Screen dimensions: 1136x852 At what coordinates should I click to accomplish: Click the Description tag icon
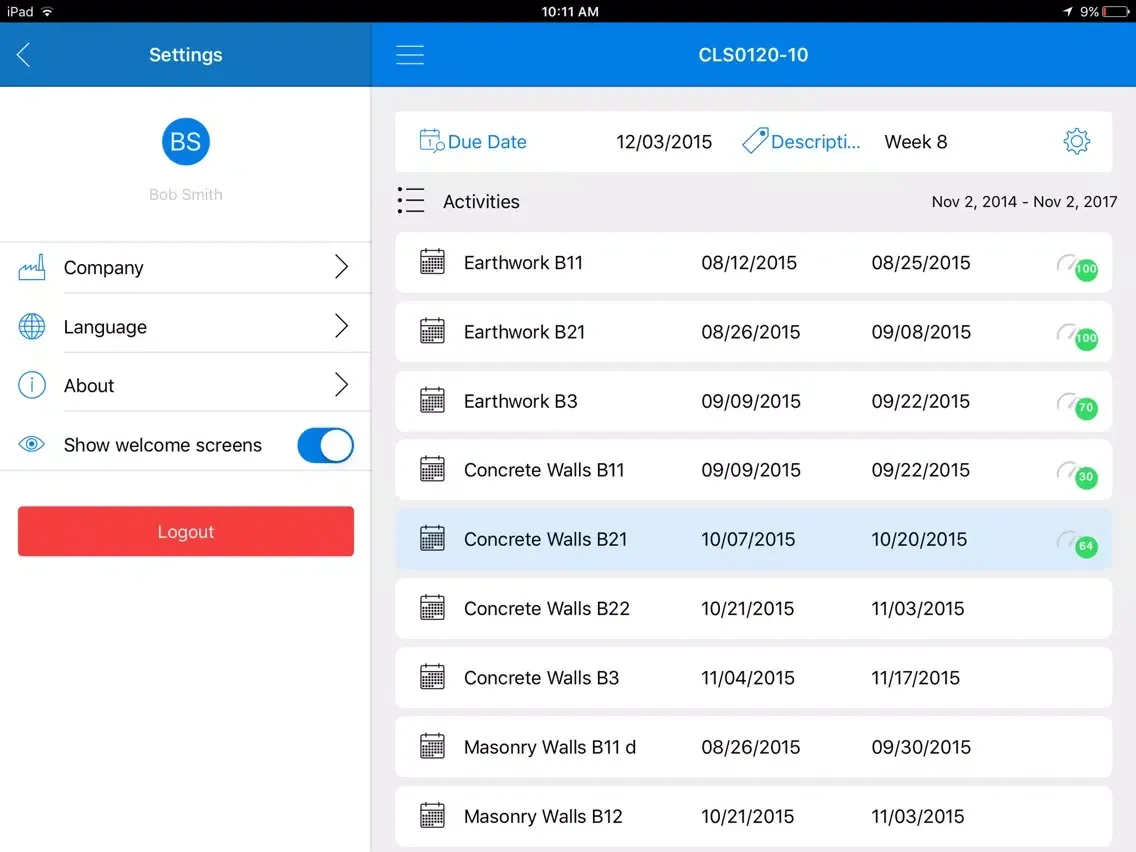[755, 141]
